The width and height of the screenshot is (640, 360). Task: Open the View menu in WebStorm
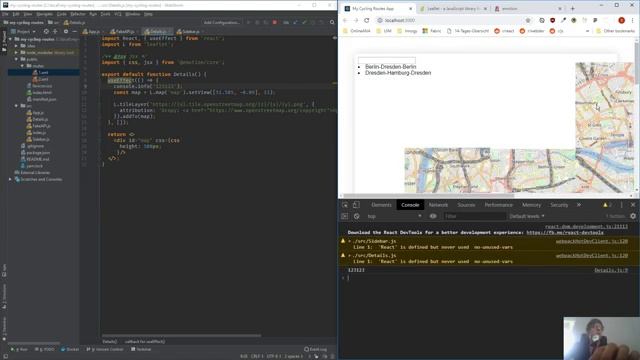[x=28, y=14]
